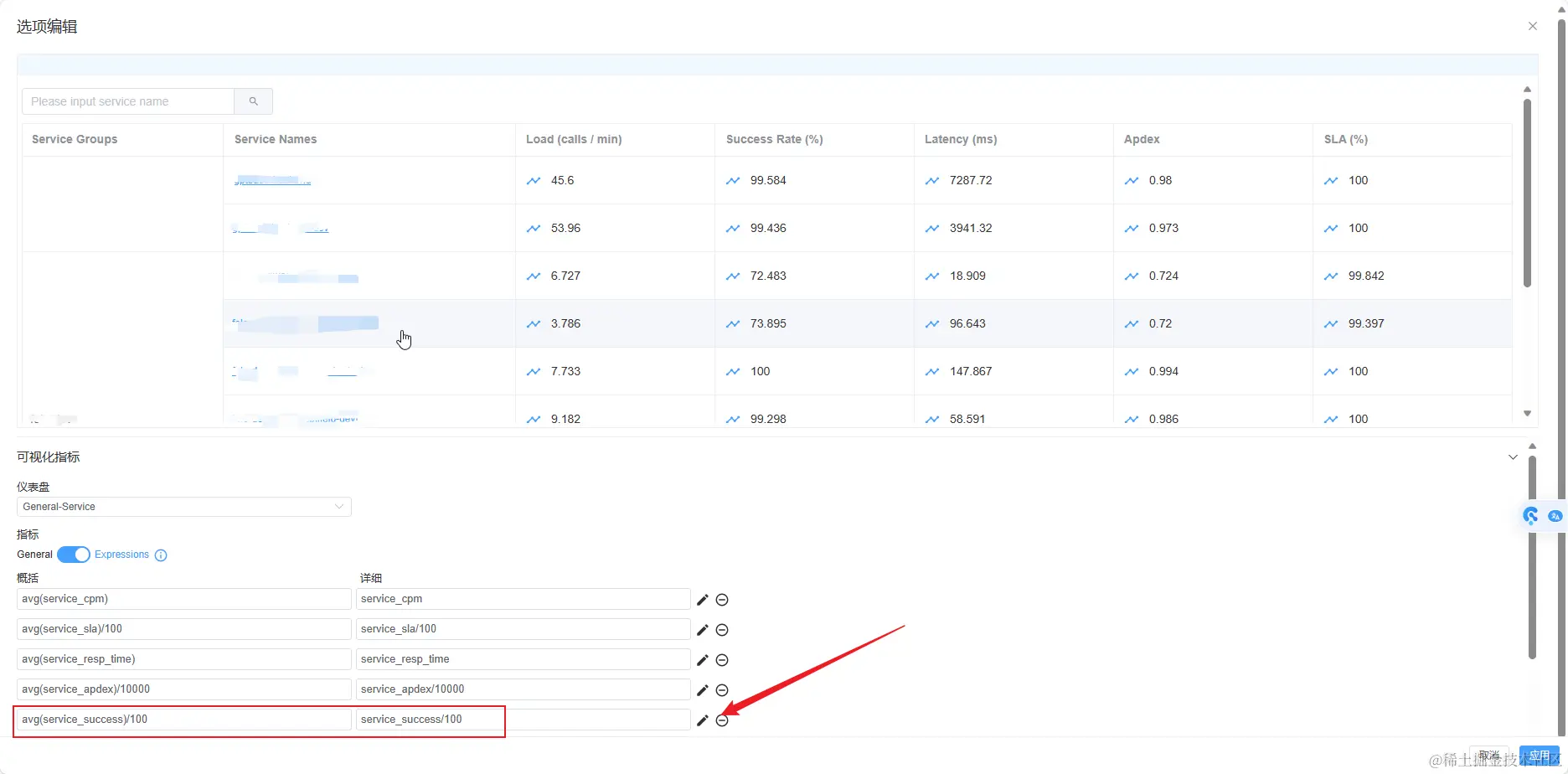Click the SLA value 99.397
The image size is (1568, 774).
coord(1366,324)
